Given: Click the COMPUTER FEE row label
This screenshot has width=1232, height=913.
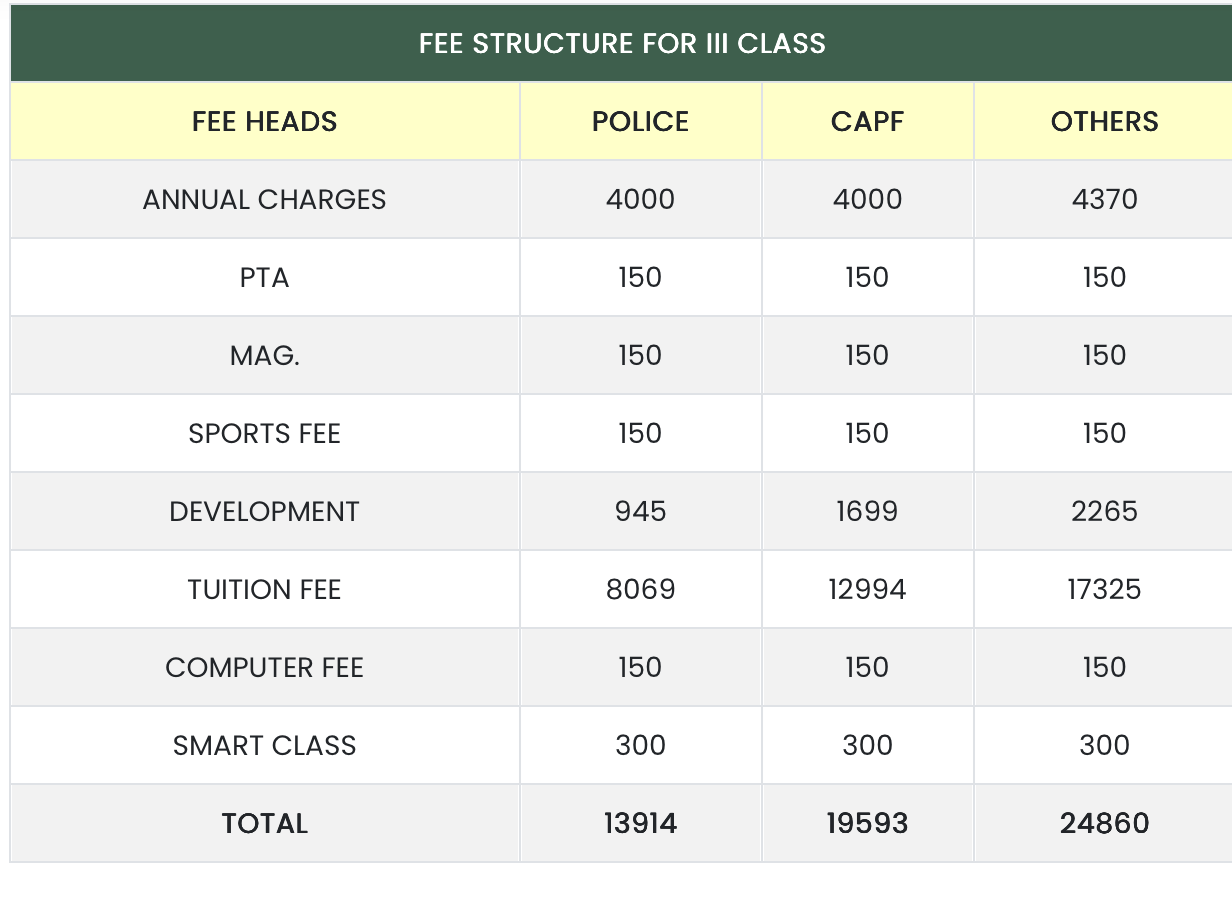Looking at the screenshot, I should click(x=265, y=668).
